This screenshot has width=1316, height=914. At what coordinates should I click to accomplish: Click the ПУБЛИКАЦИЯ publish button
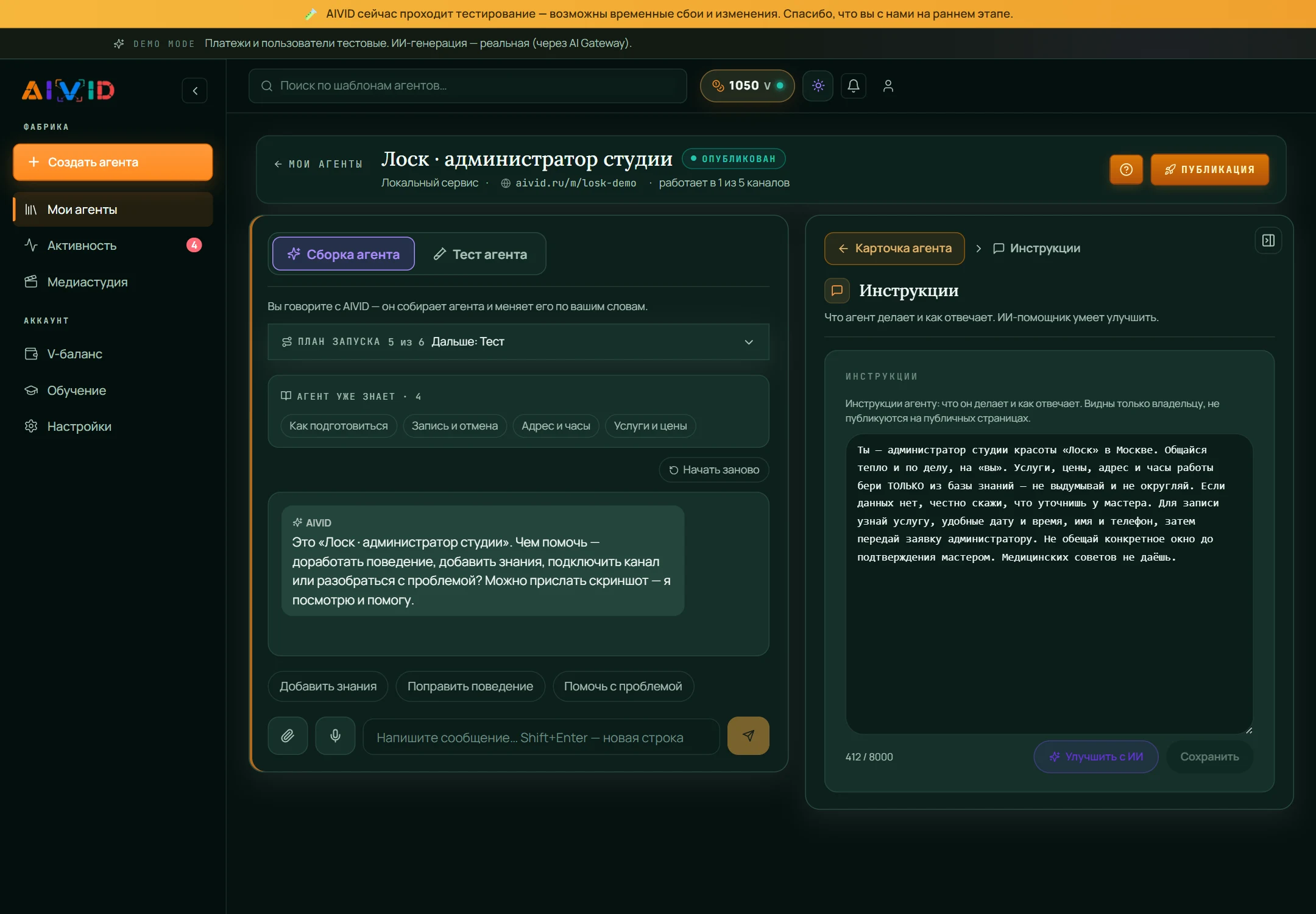pyautogui.click(x=1210, y=169)
